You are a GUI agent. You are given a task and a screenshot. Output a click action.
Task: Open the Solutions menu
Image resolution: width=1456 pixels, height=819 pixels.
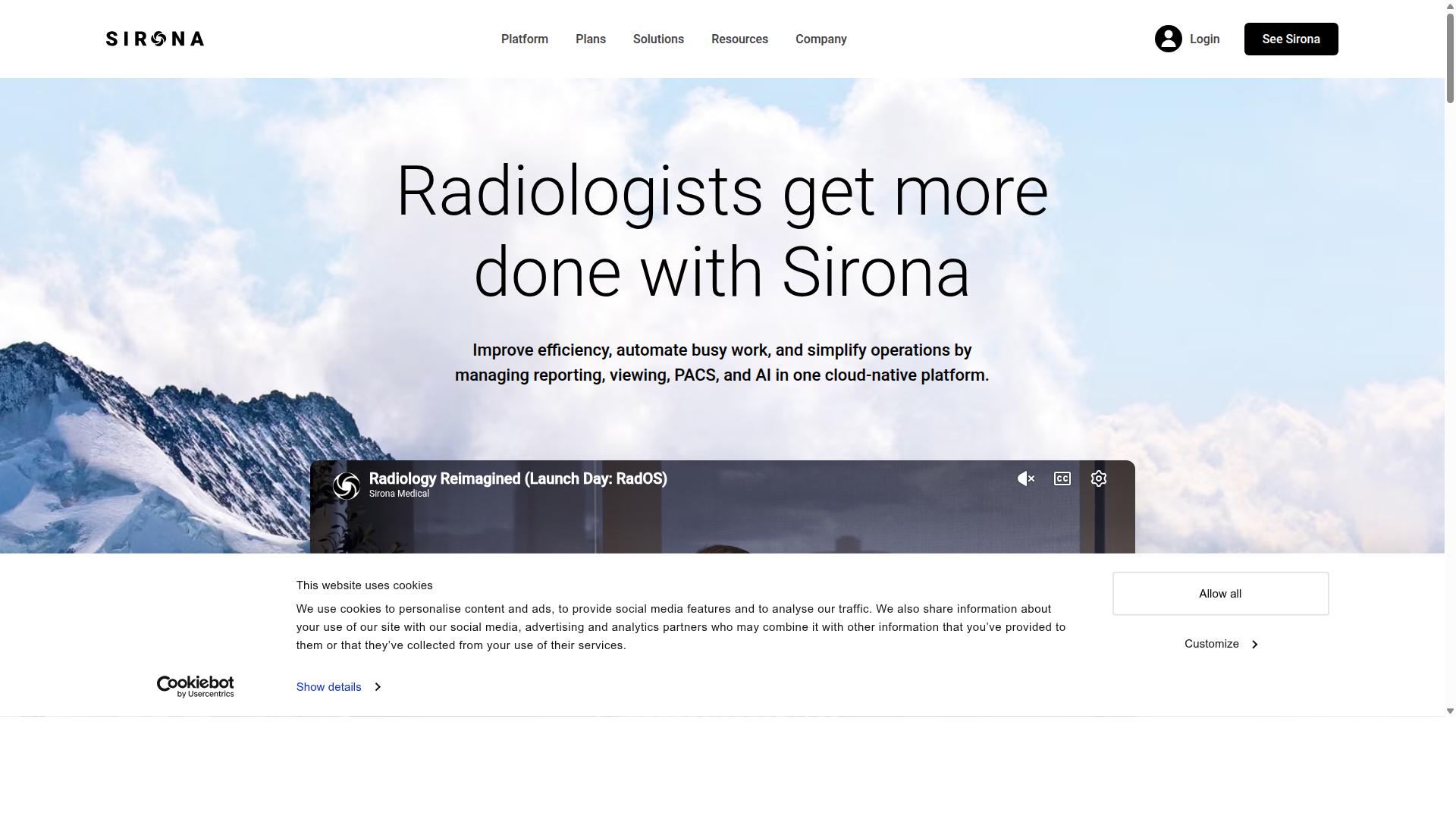658,39
